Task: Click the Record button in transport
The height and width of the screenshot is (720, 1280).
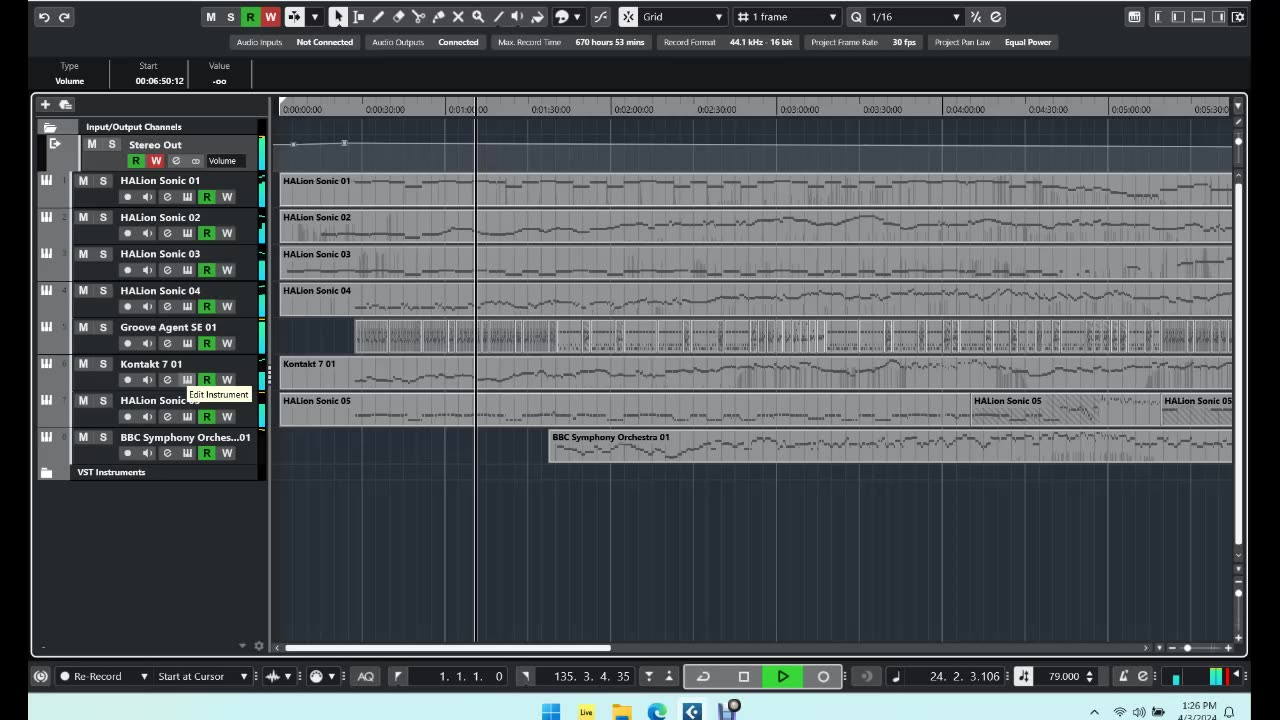Action: click(x=823, y=676)
